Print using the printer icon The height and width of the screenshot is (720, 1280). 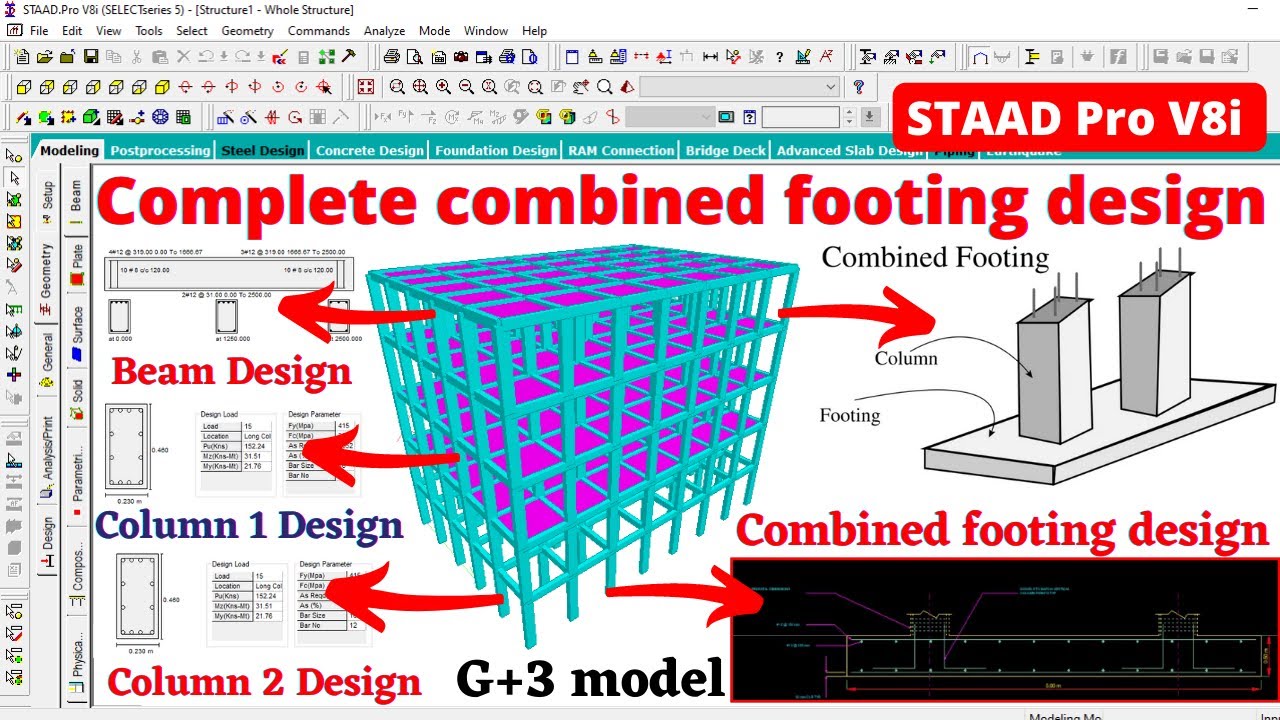tap(392, 57)
